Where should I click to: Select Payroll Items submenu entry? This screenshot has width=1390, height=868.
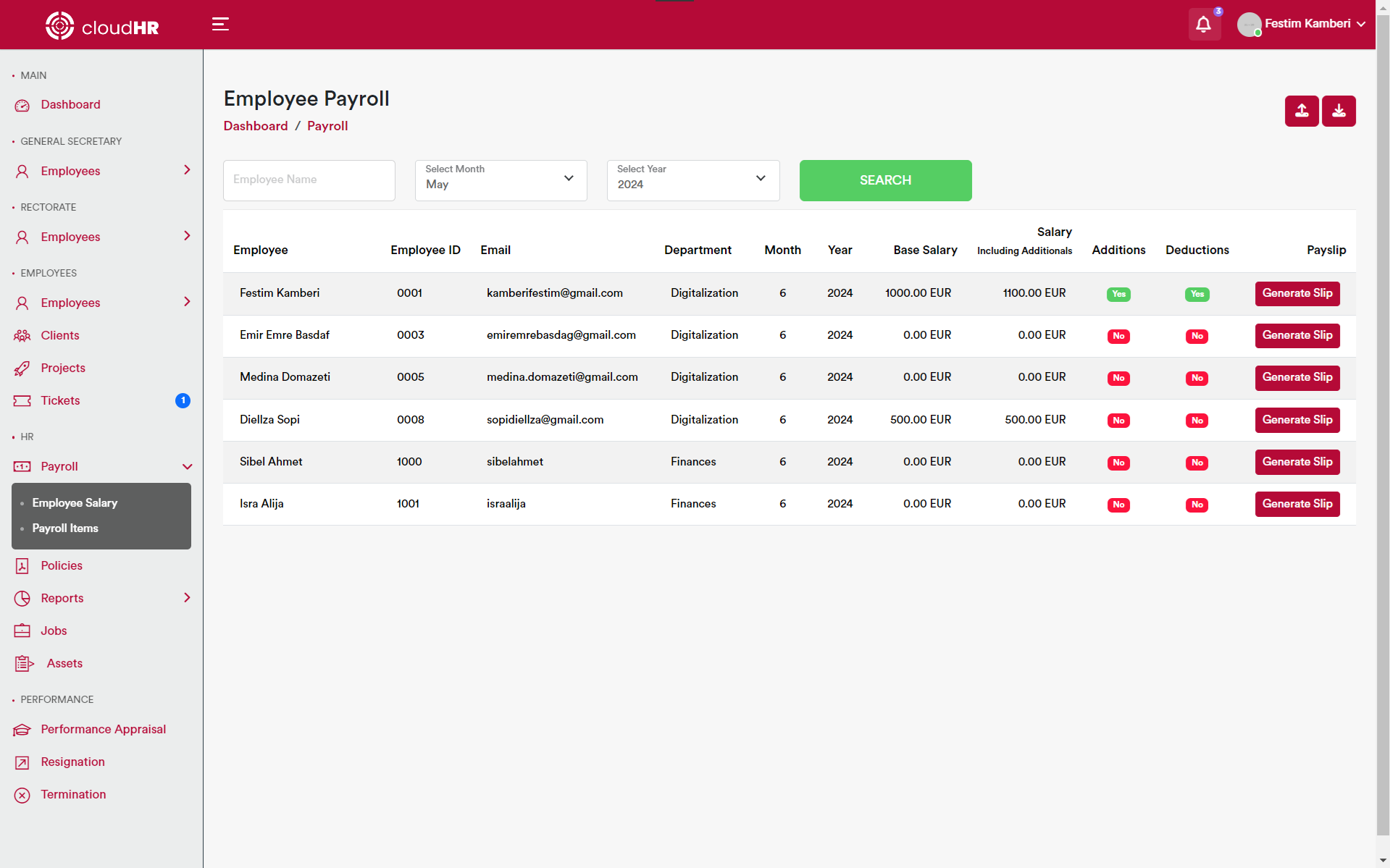[x=65, y=528]
